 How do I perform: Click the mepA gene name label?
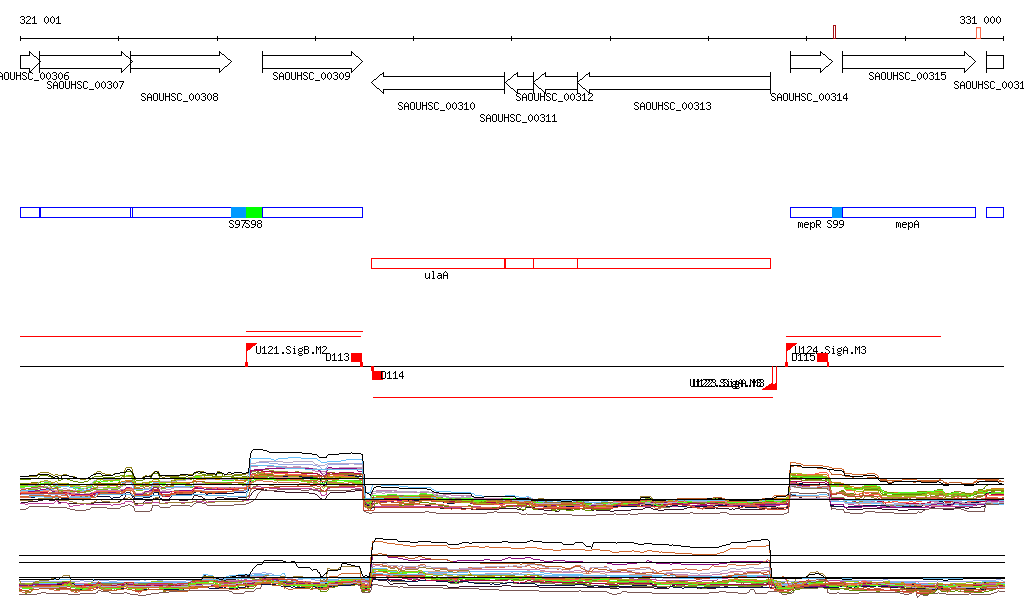pyautogui.click(x=907, y=225)
